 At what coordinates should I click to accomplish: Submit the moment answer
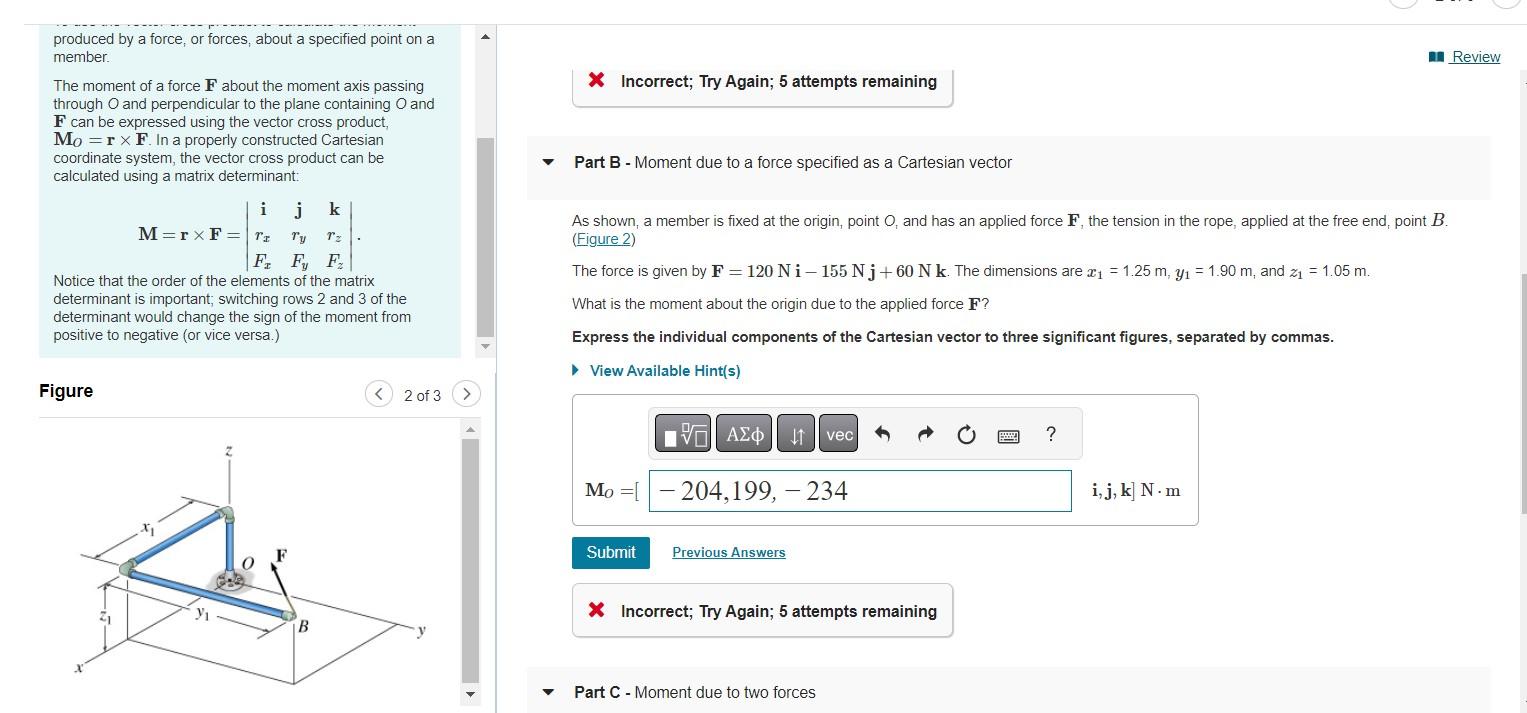coord(610,551)
